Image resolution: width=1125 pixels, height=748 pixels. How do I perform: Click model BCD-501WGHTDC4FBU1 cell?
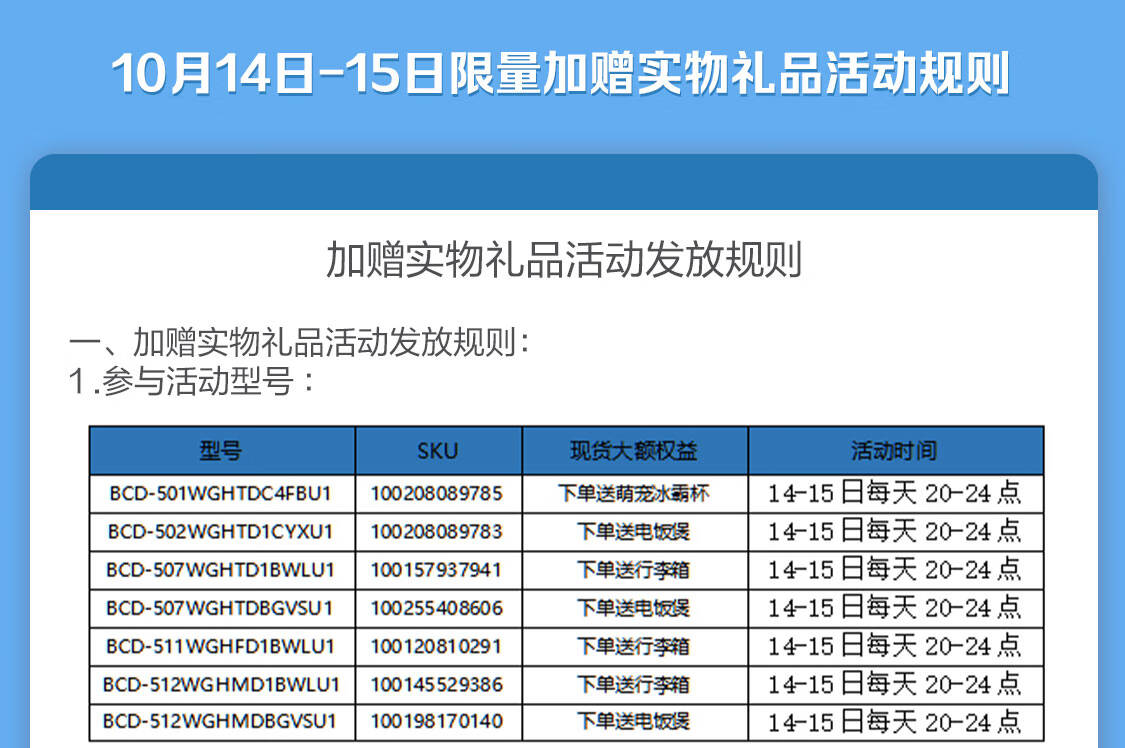(221, 493)
